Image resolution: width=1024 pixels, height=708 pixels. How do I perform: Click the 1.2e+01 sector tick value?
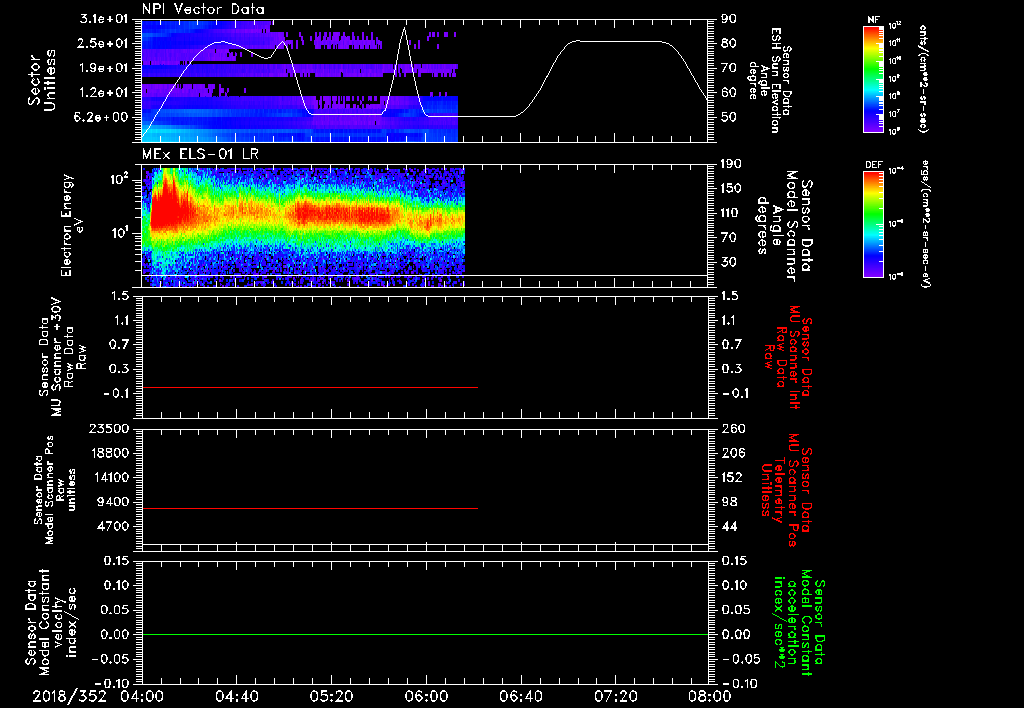pos(103,93)
